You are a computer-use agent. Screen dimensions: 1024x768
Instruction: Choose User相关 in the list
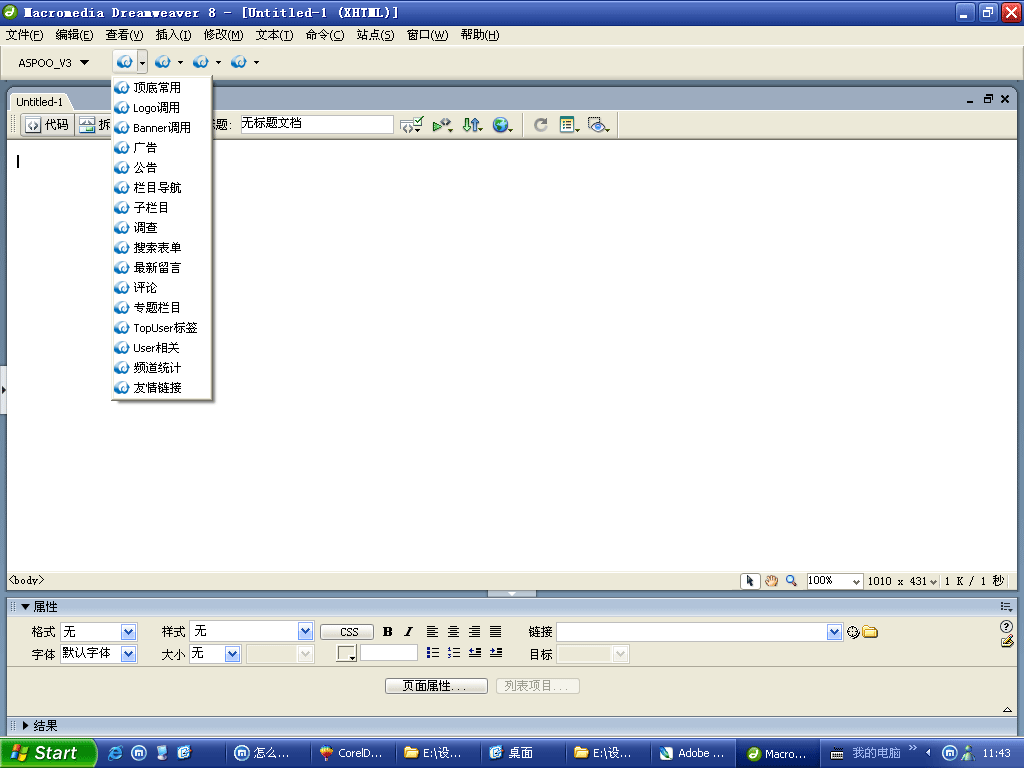tap(162, 348)
